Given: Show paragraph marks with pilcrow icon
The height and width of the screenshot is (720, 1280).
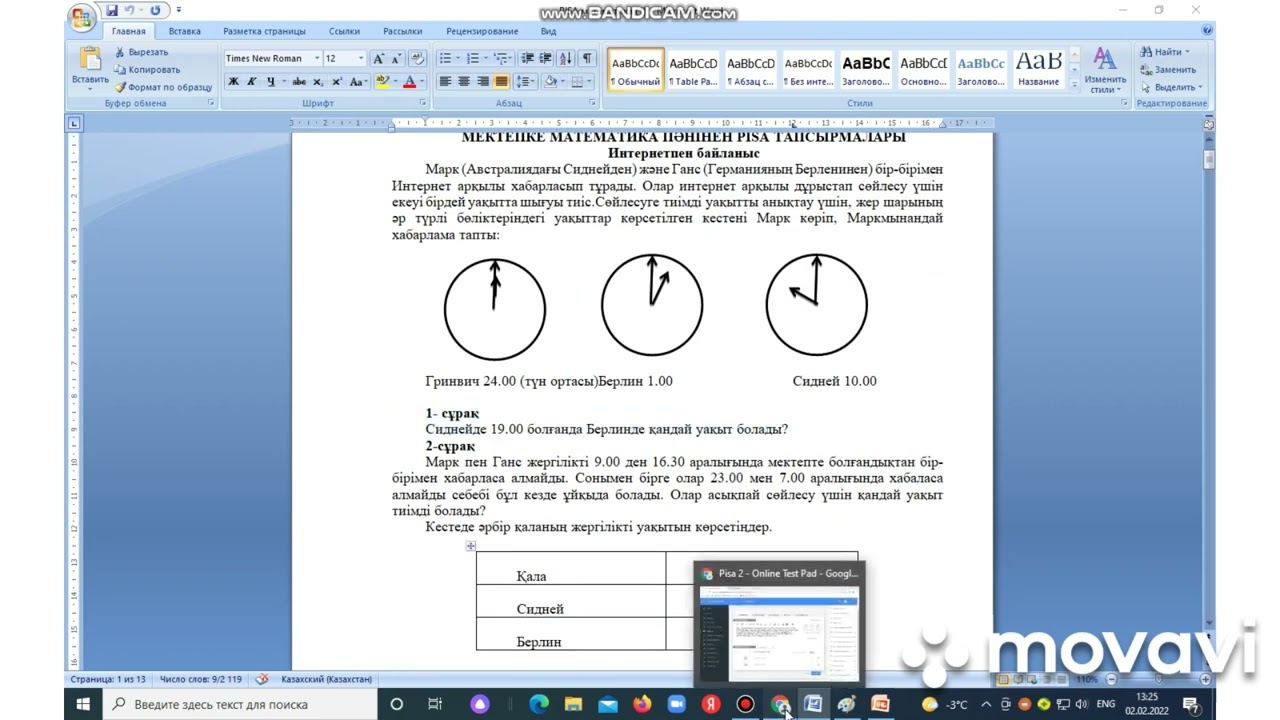Looking at the screenshot, I should (x=587, y=59).
